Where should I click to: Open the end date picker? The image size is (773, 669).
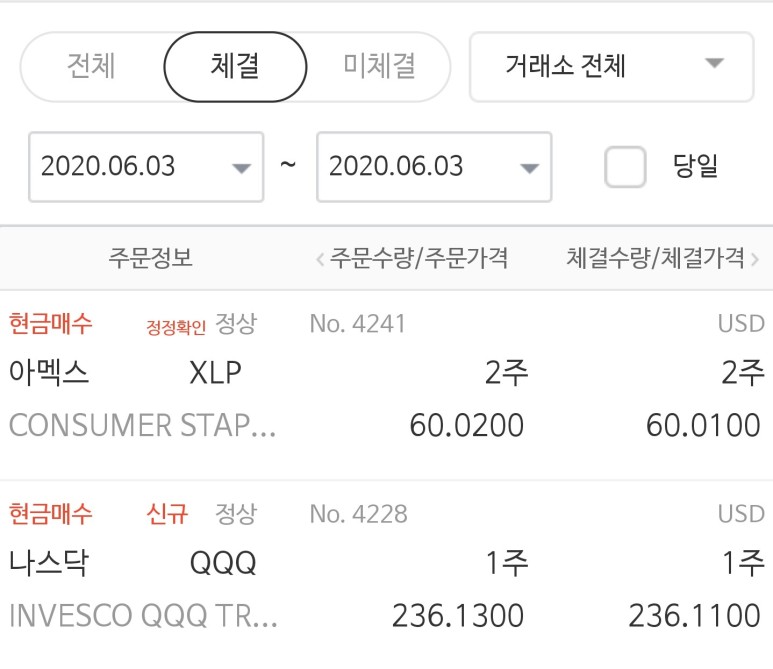coord(434,167)
